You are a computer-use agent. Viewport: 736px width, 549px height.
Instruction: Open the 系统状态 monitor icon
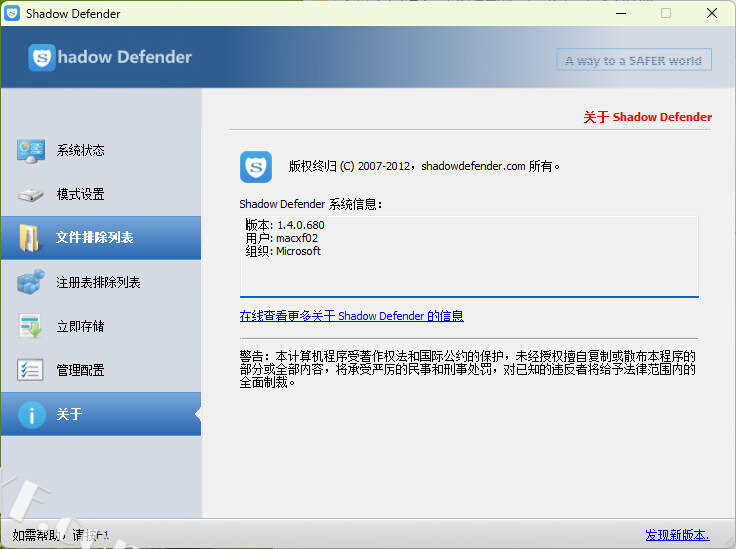coord(31,151)
